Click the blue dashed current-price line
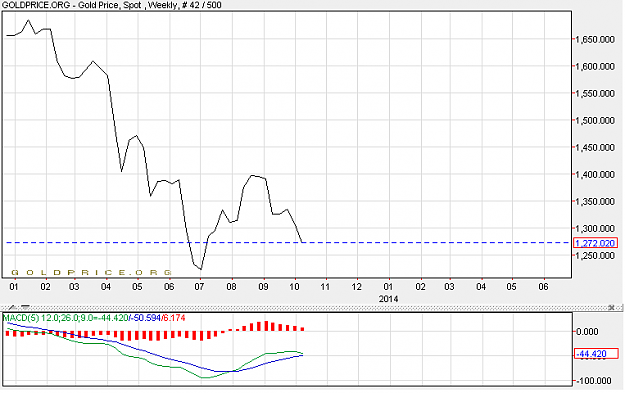 click(287, 242)
